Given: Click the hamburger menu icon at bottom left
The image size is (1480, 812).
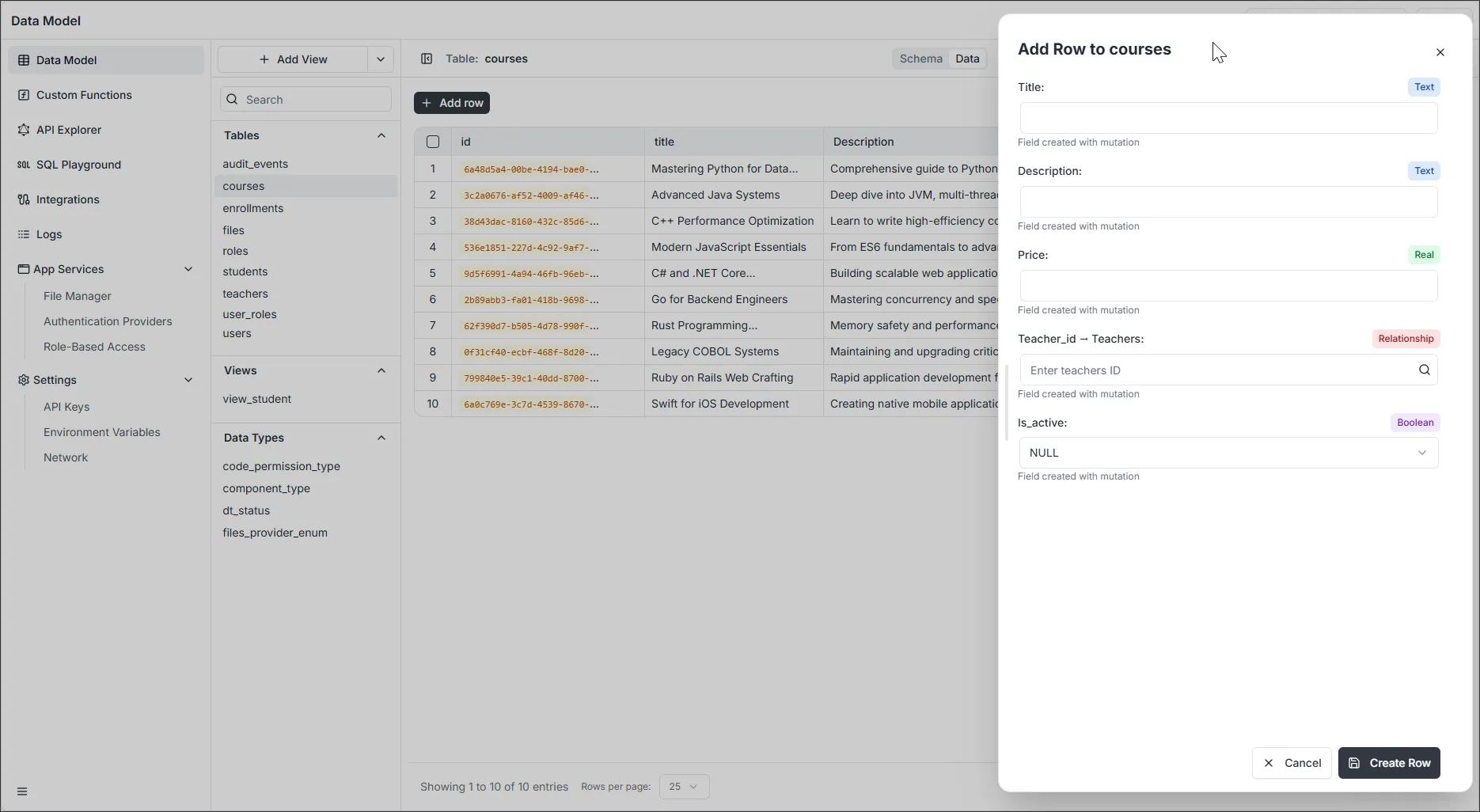Looking at the screenshot, I should coord(22,791).
